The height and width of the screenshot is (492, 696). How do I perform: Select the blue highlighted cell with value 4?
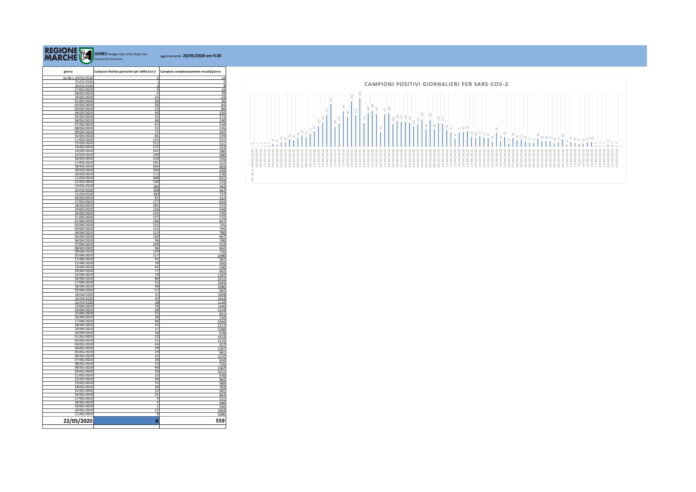click(x=127, y=421)
